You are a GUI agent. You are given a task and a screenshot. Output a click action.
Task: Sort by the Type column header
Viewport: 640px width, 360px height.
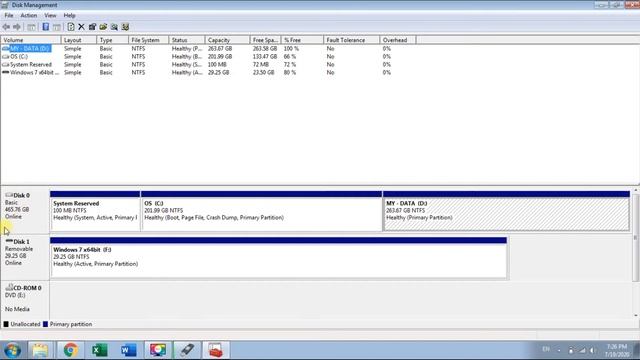click(x=113, y=40)
